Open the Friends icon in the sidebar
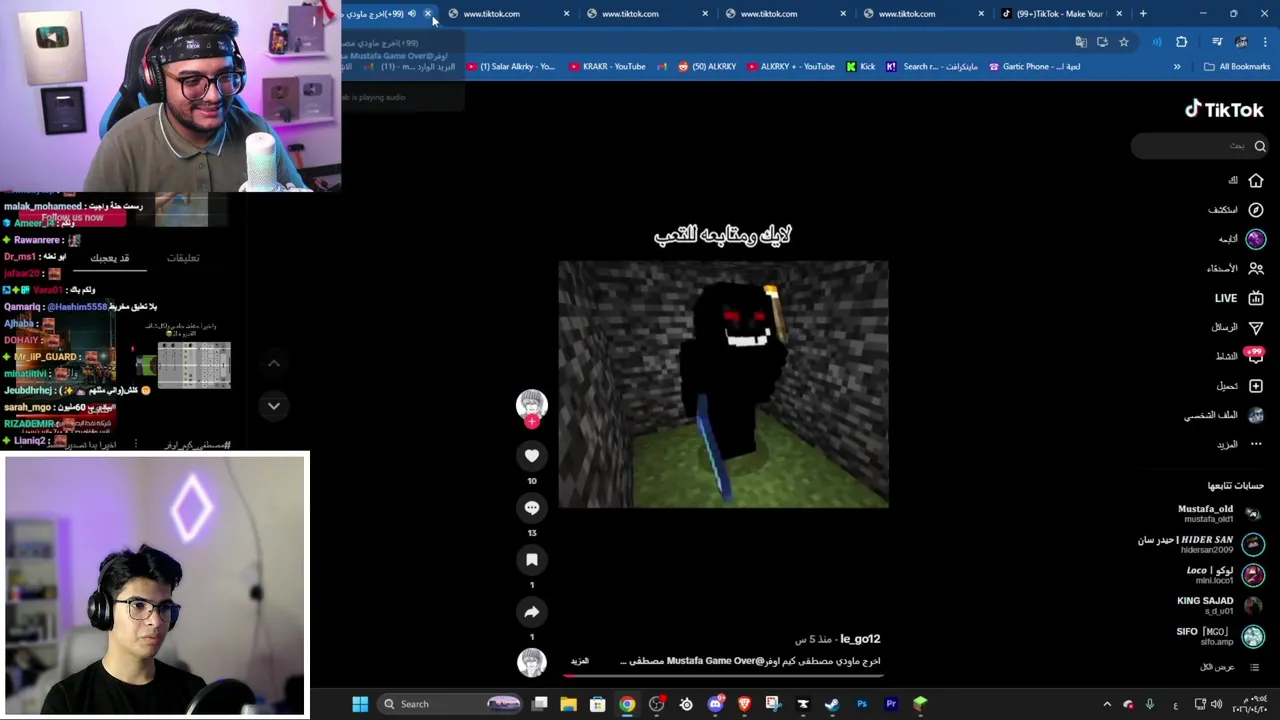 (x=1256, y=268)
